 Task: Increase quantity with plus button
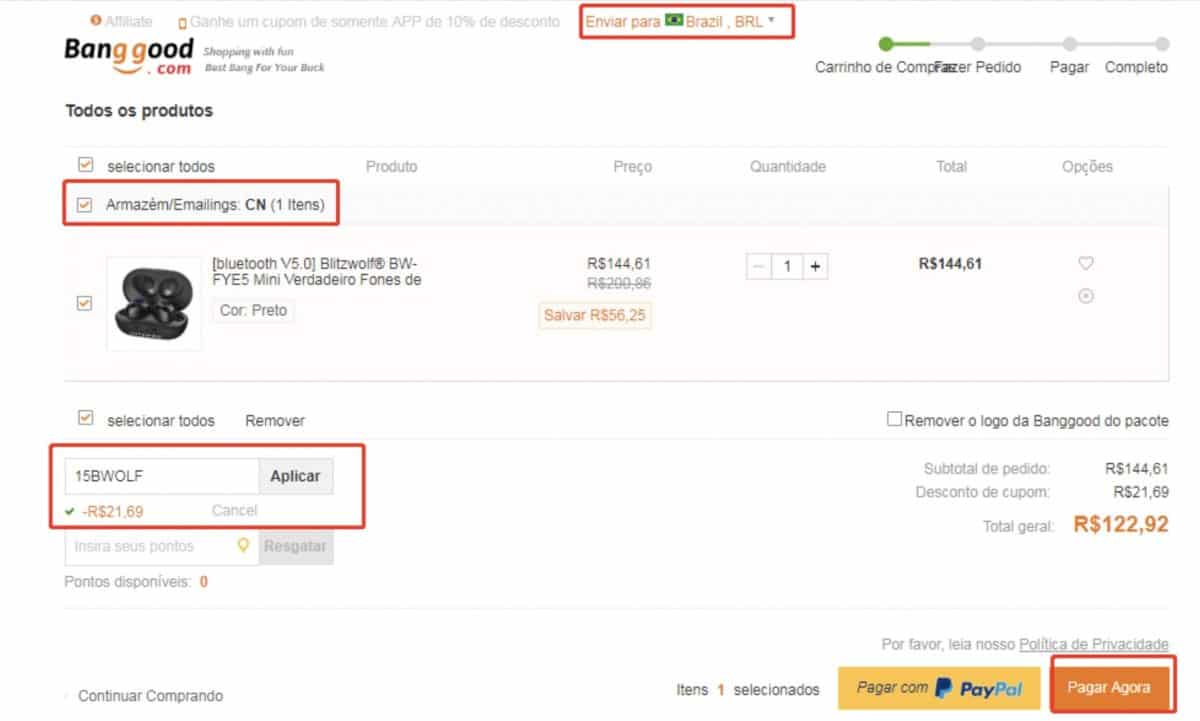(815, 266)
